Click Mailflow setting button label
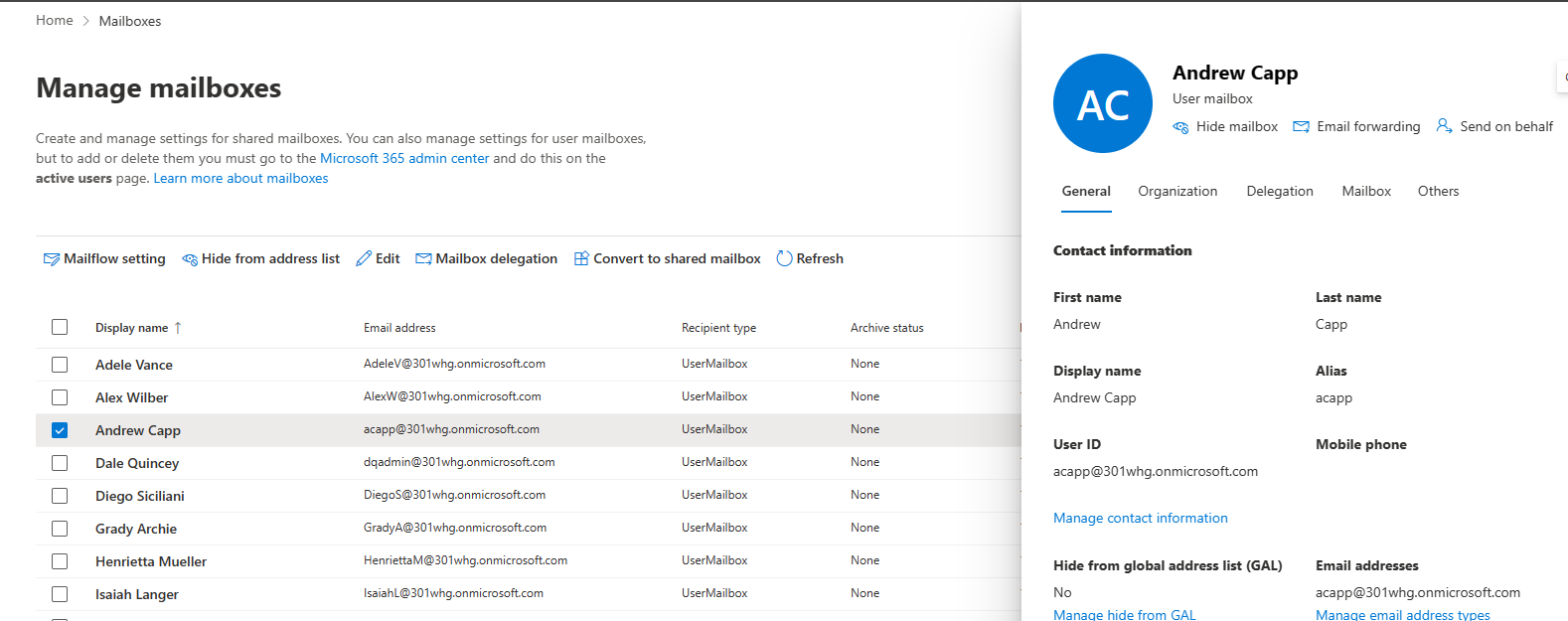This screenshot has width=1568, height=621. (x=114, y=258)
